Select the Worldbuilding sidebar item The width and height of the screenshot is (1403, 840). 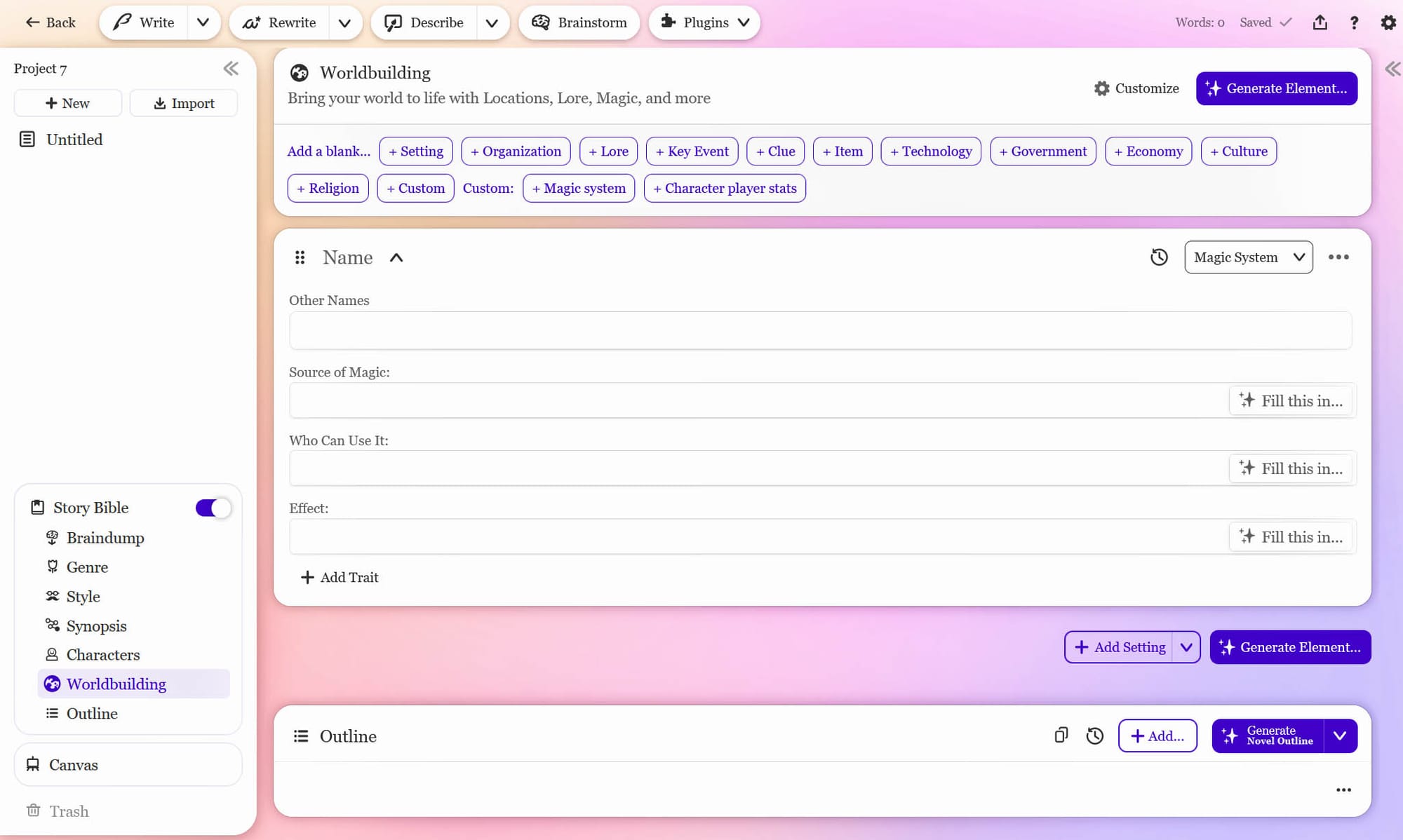click(x=116, y=684)
